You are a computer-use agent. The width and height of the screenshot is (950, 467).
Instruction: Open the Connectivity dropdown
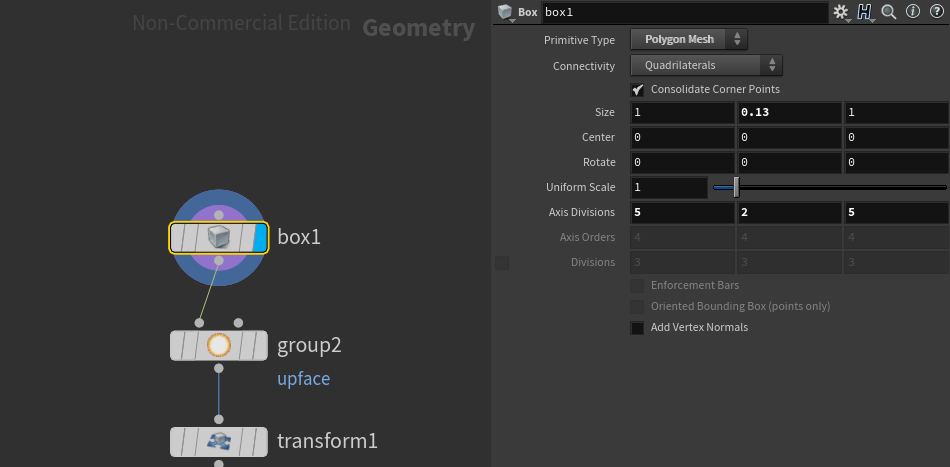click(706, 66)
